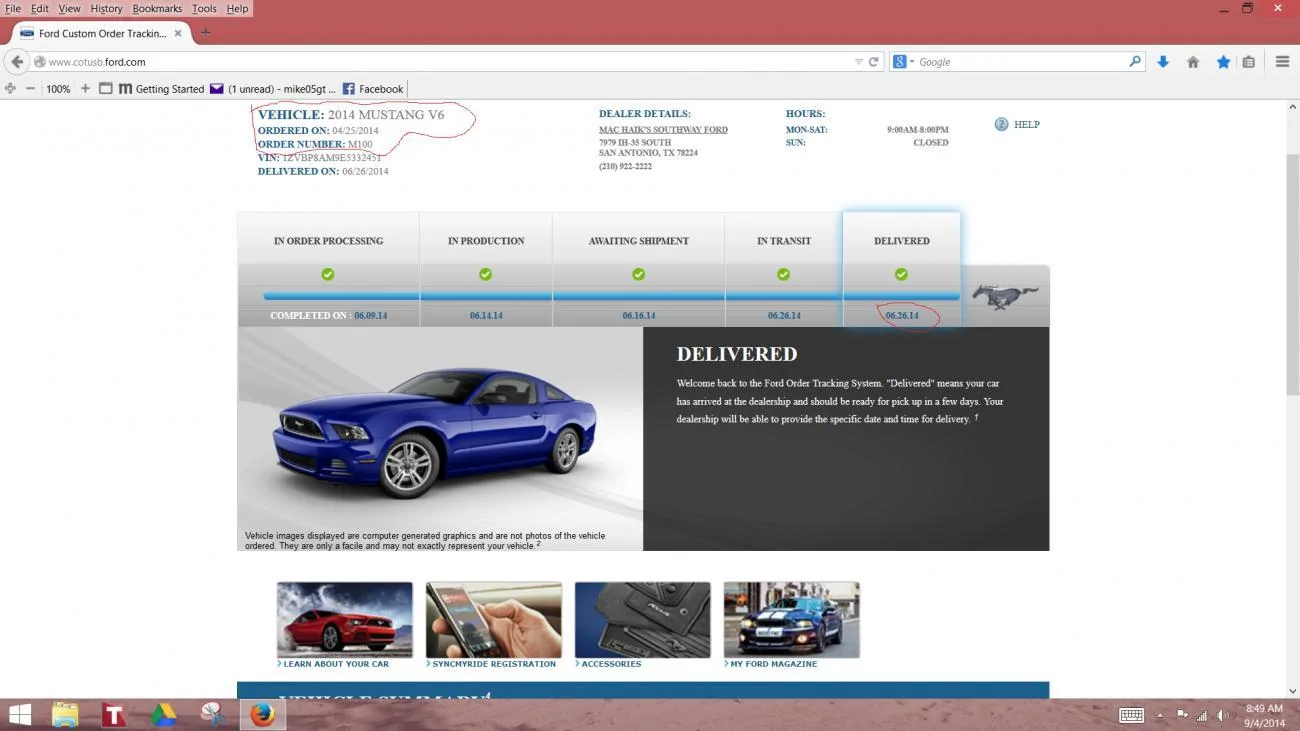The image size is (1300, 731).
Task: Open the Edit menu
Action: click(40, 8)
